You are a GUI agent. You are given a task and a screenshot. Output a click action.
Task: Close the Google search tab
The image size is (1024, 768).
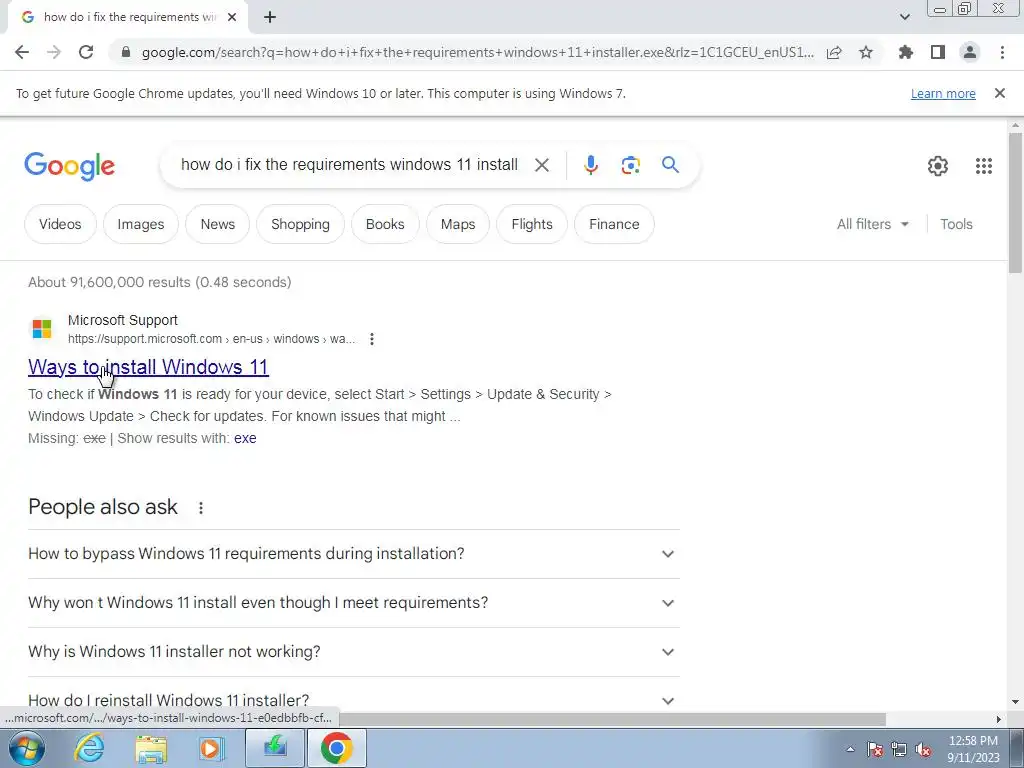click(232, 18)
